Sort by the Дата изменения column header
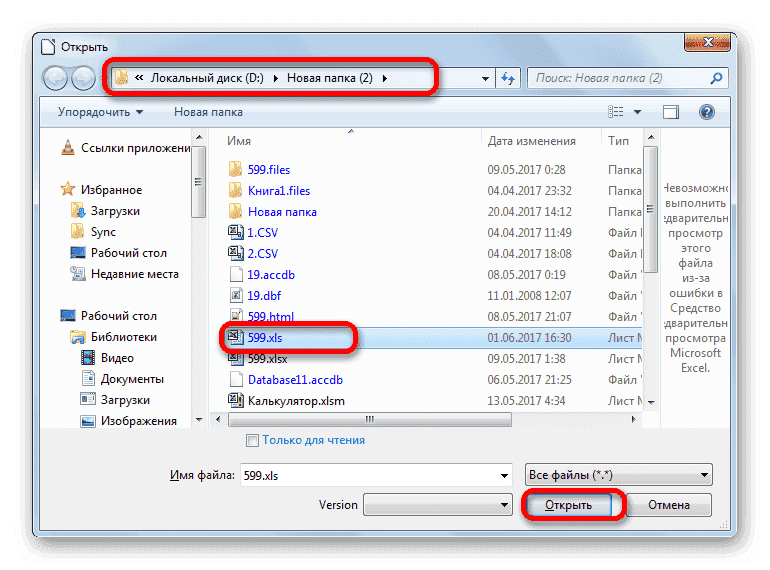 click(x=531, y=141)
